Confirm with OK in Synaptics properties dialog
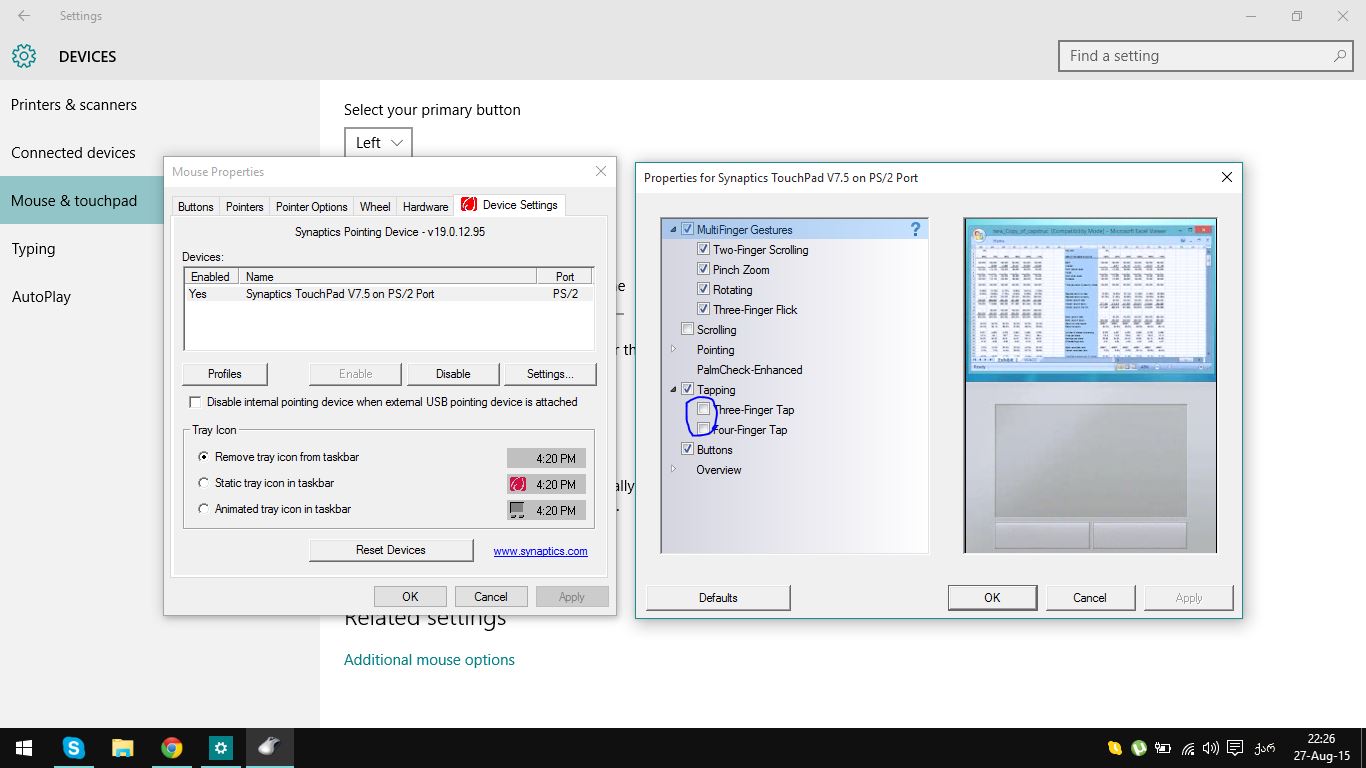The image size is (1366, 768). coord(992,598)
